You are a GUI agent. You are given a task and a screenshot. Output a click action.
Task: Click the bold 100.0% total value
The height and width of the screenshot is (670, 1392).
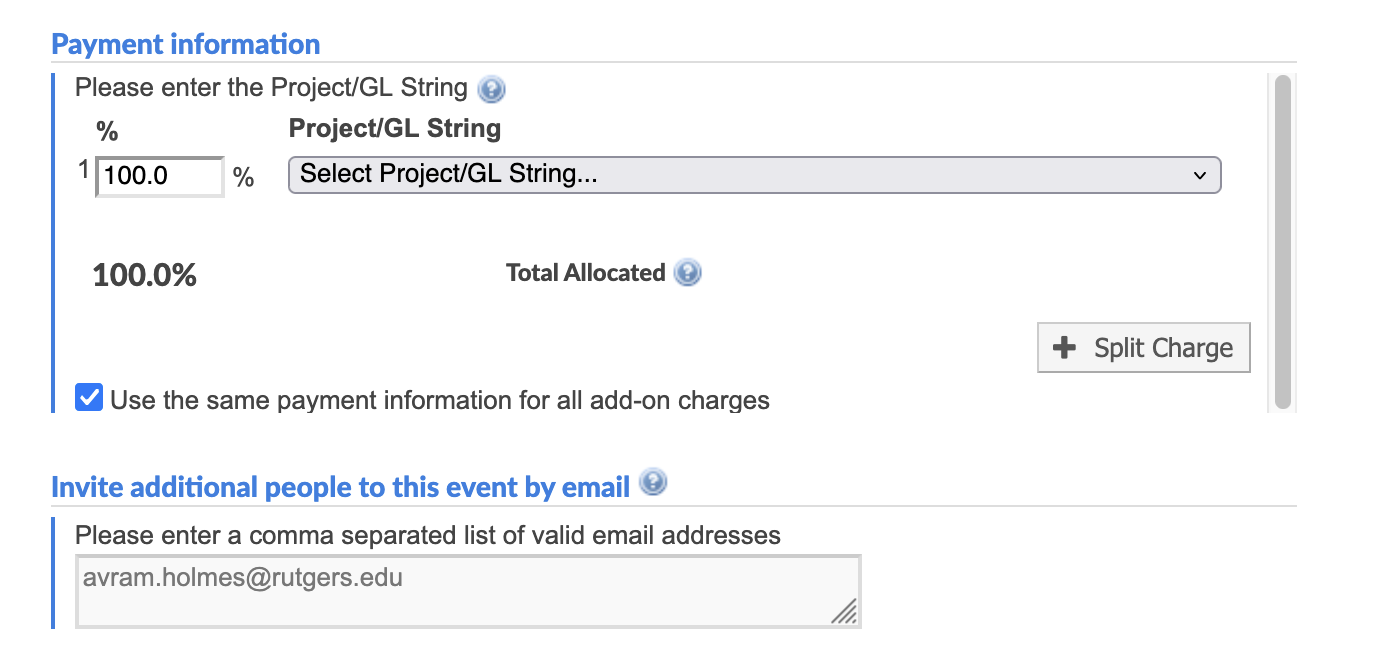(145, 275)
